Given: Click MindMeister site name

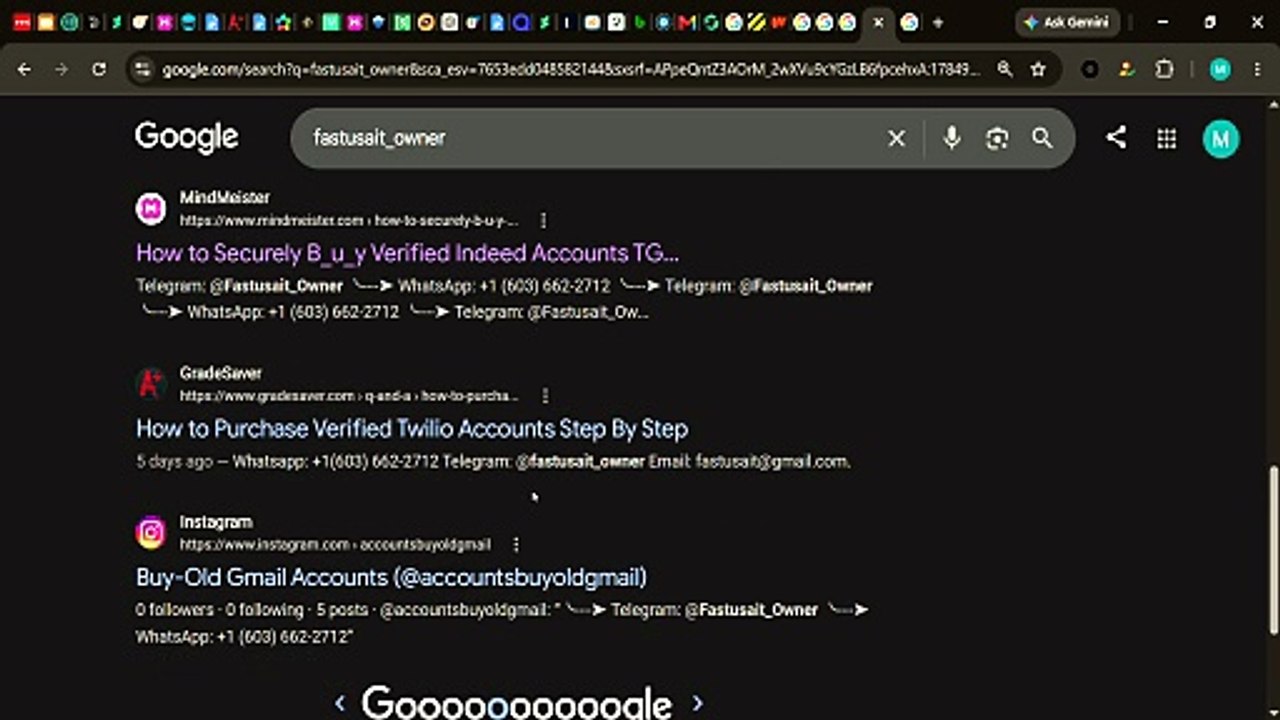Looking at the screenshot, I should click(224, 197).
